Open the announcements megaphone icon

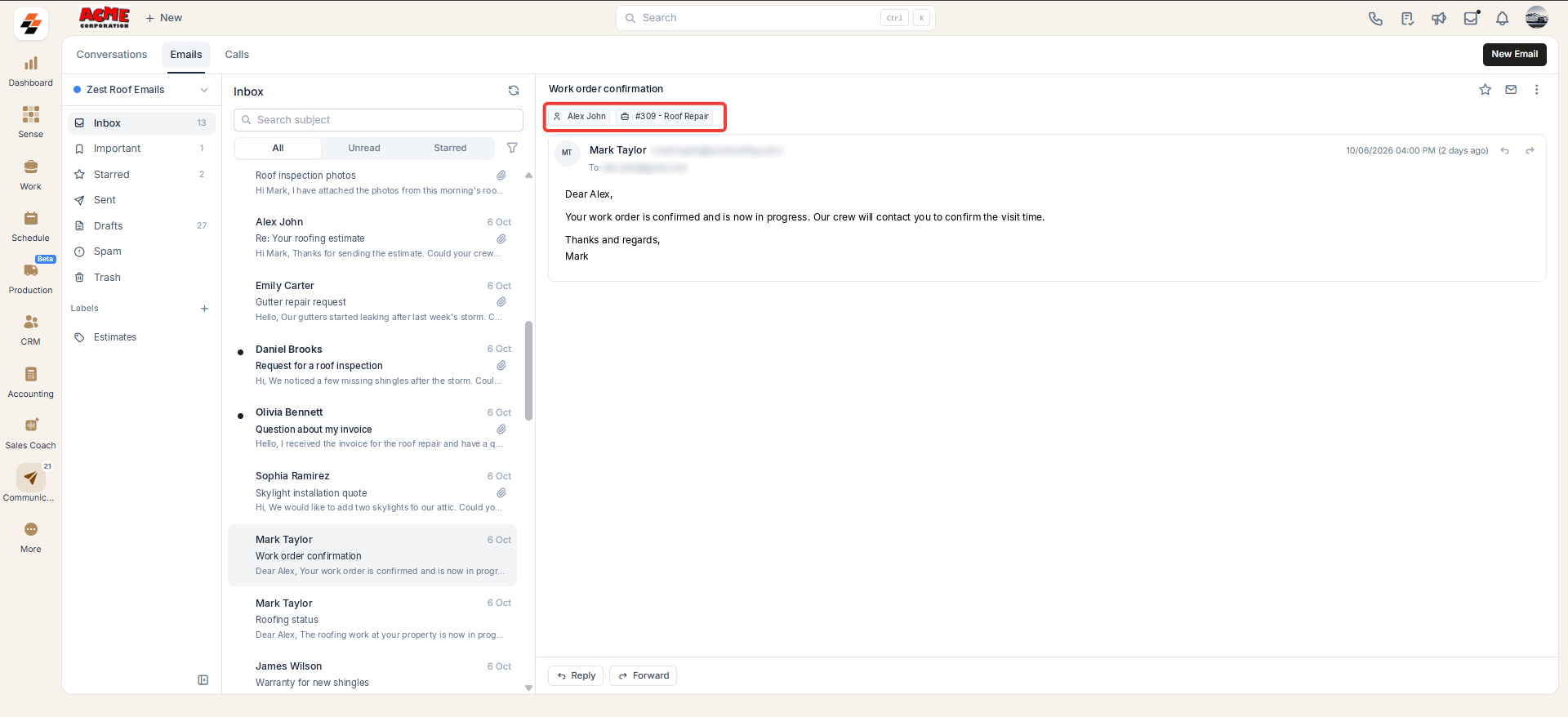tap(1439, 18)
